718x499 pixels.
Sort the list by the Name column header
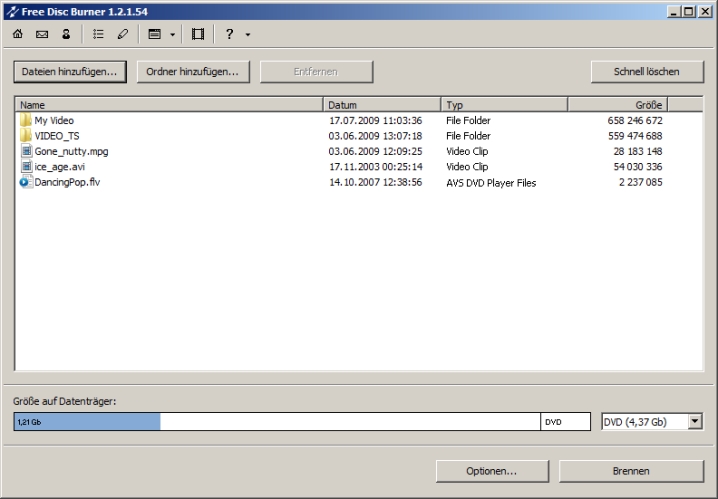point(170,104)
